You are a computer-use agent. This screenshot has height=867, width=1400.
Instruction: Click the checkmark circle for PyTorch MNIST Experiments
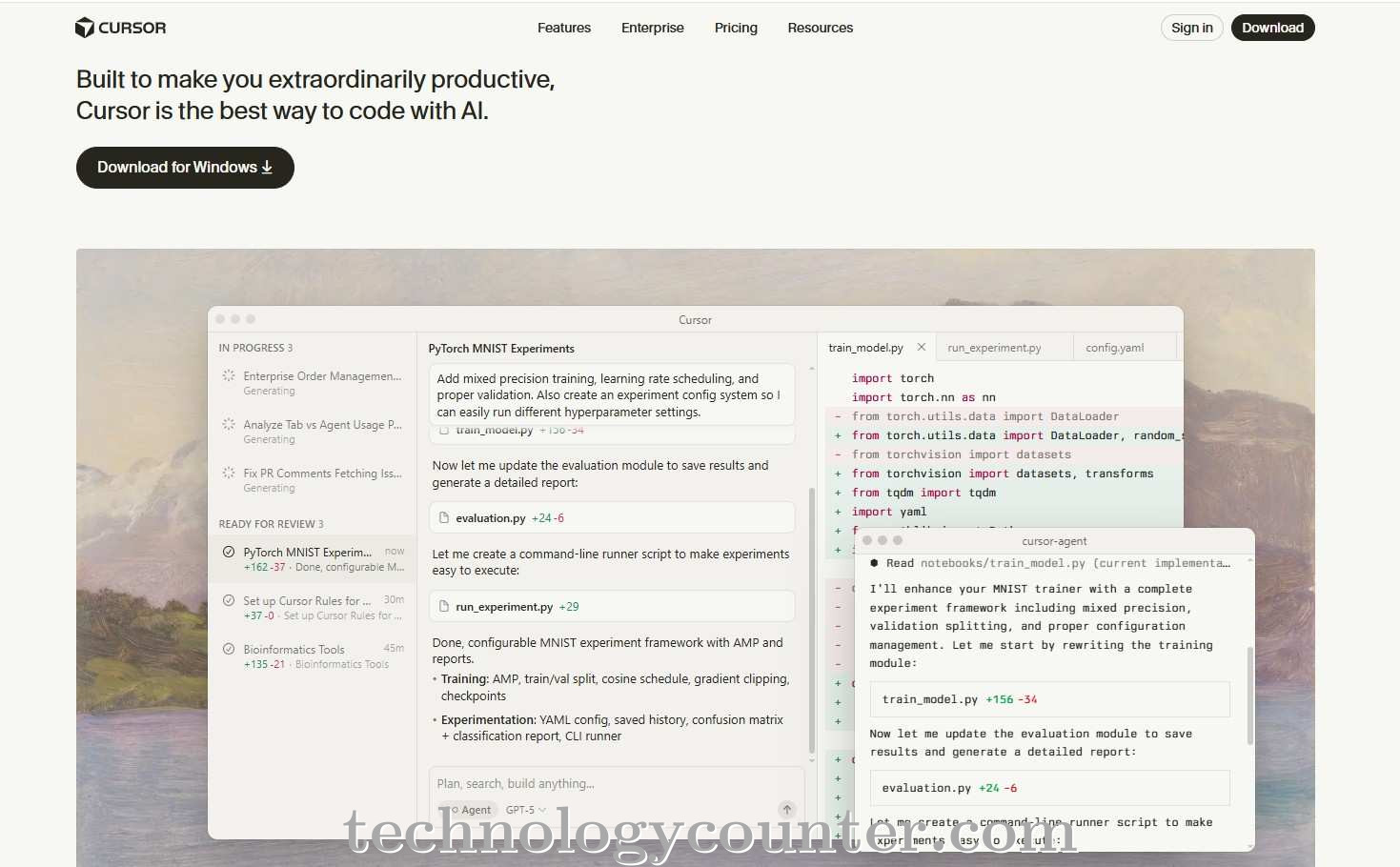coord(229,553)
